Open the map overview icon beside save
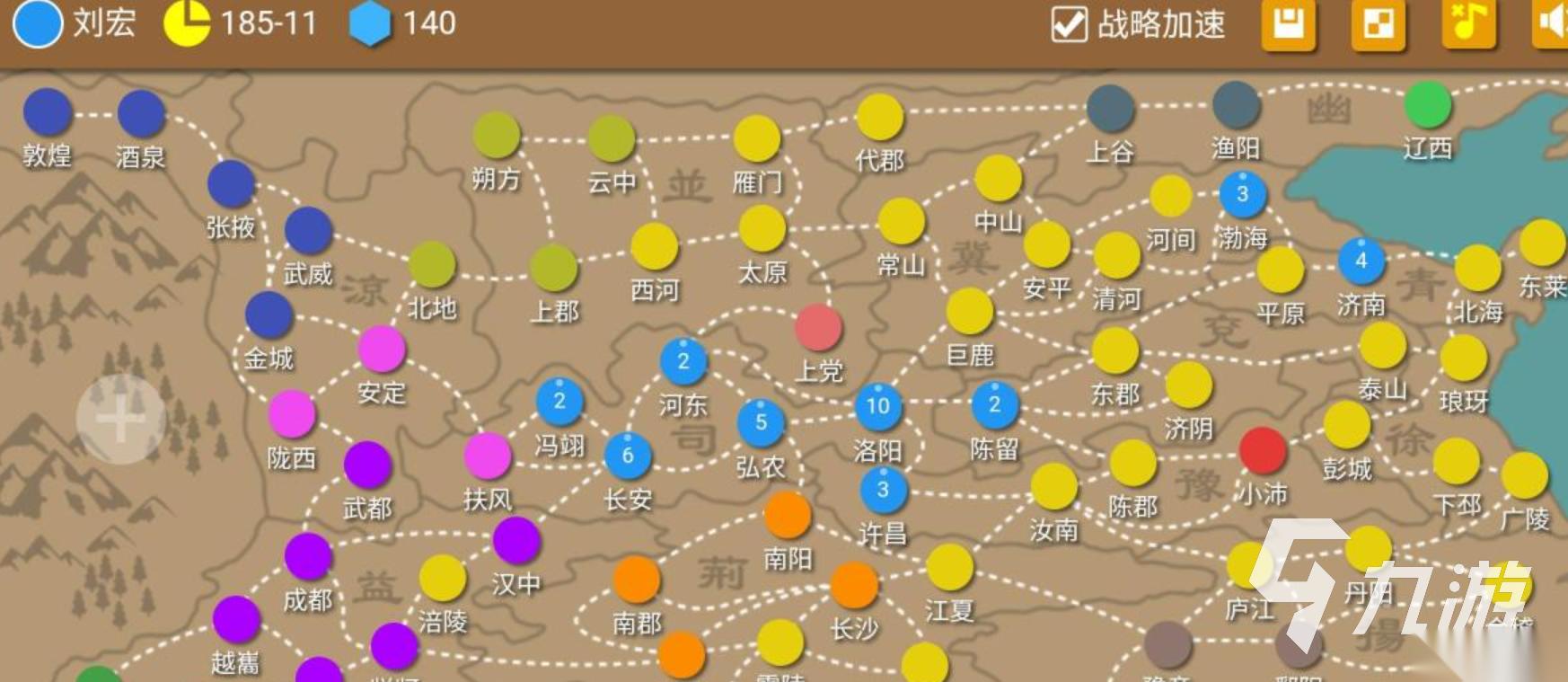1568x682 pixels. pos(1379,23)
